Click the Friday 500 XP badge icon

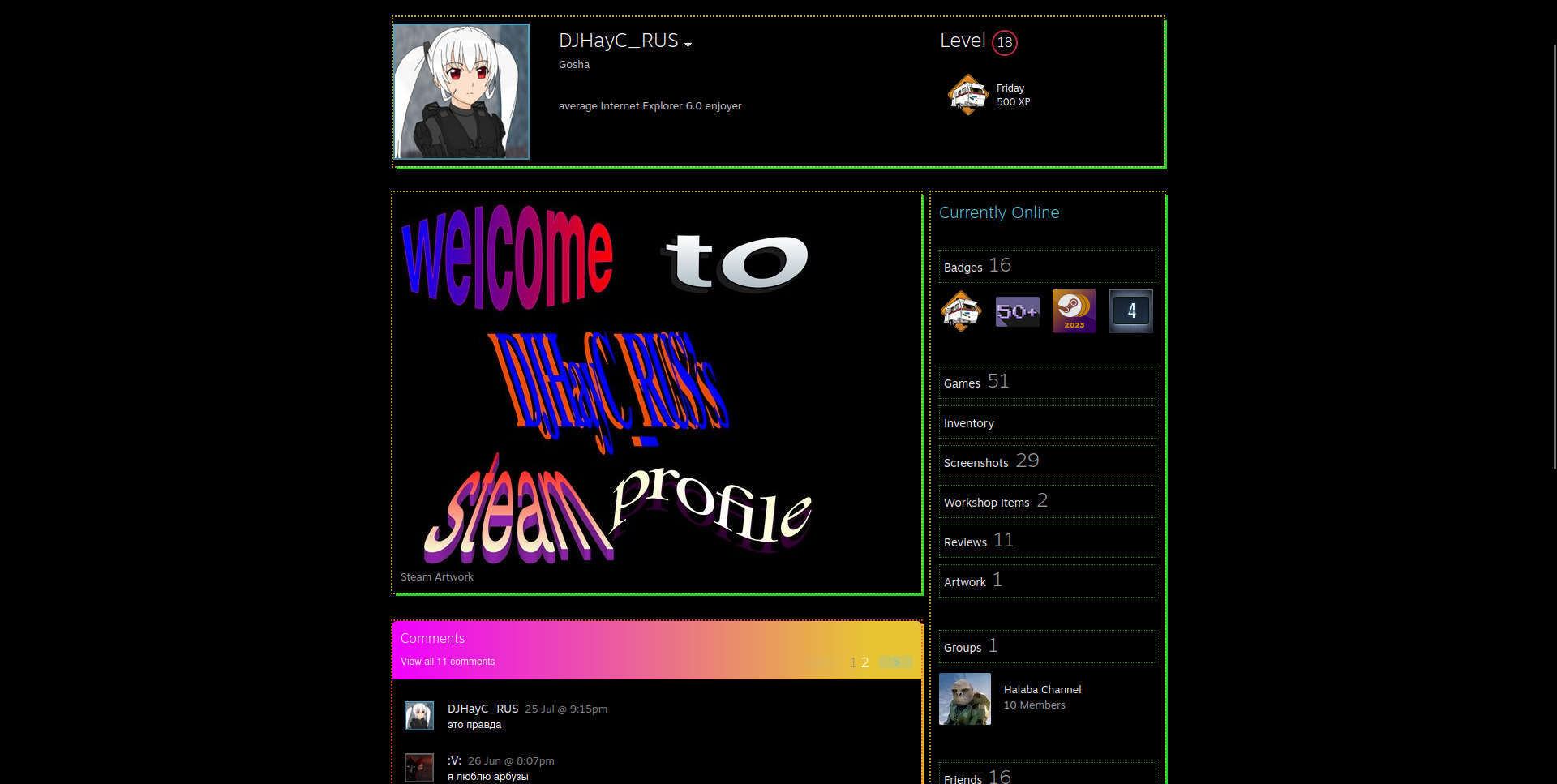[x=967, y=94]
